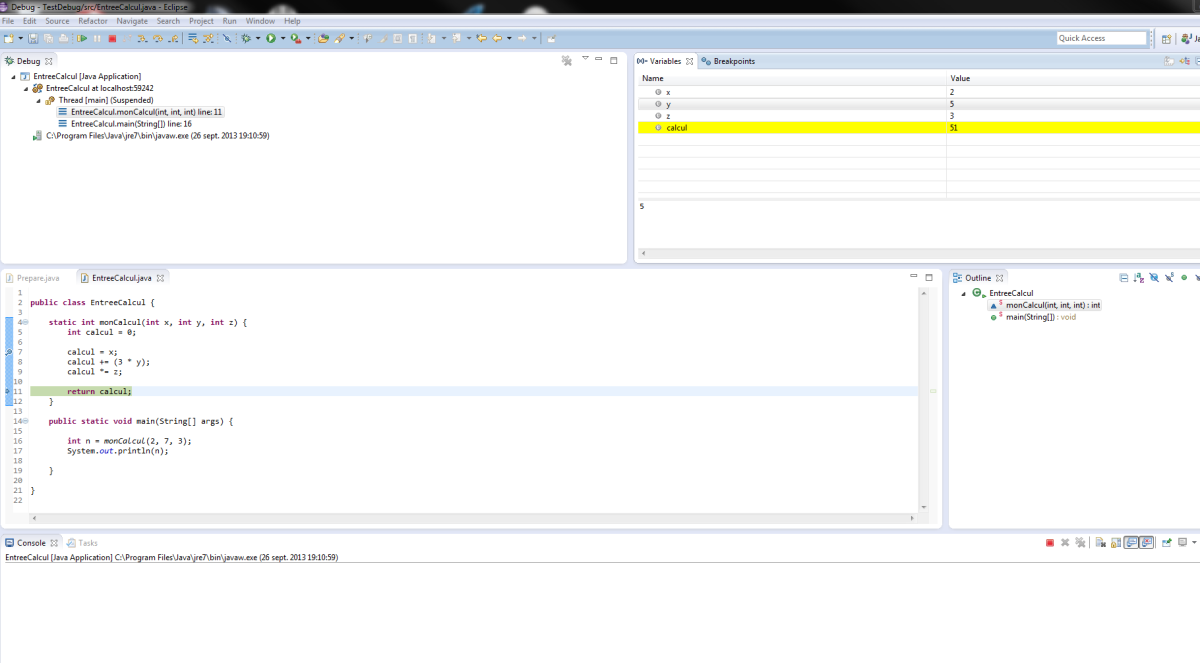Collapse the Thread [main] tree node
The image size is (1200, 663).
pos(38,100)
